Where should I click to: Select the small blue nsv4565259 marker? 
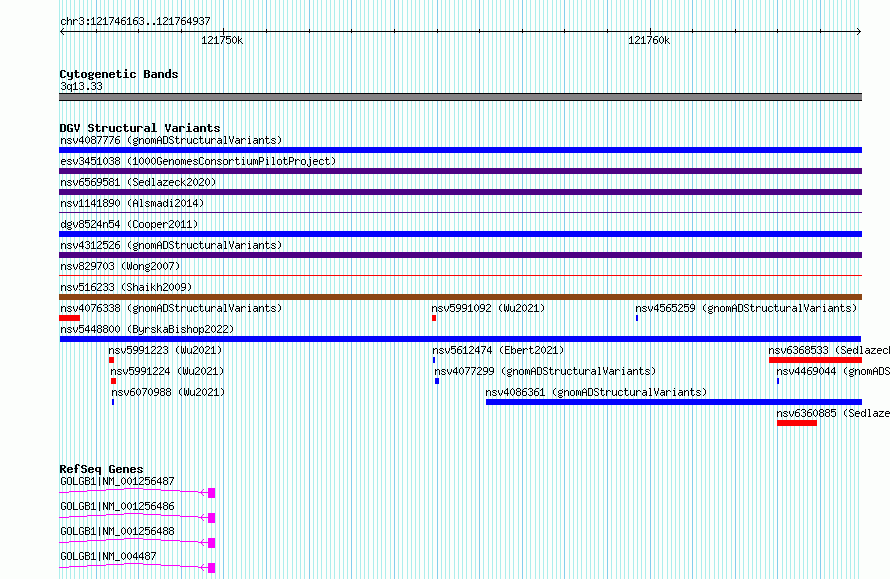(x=637, y=318)
